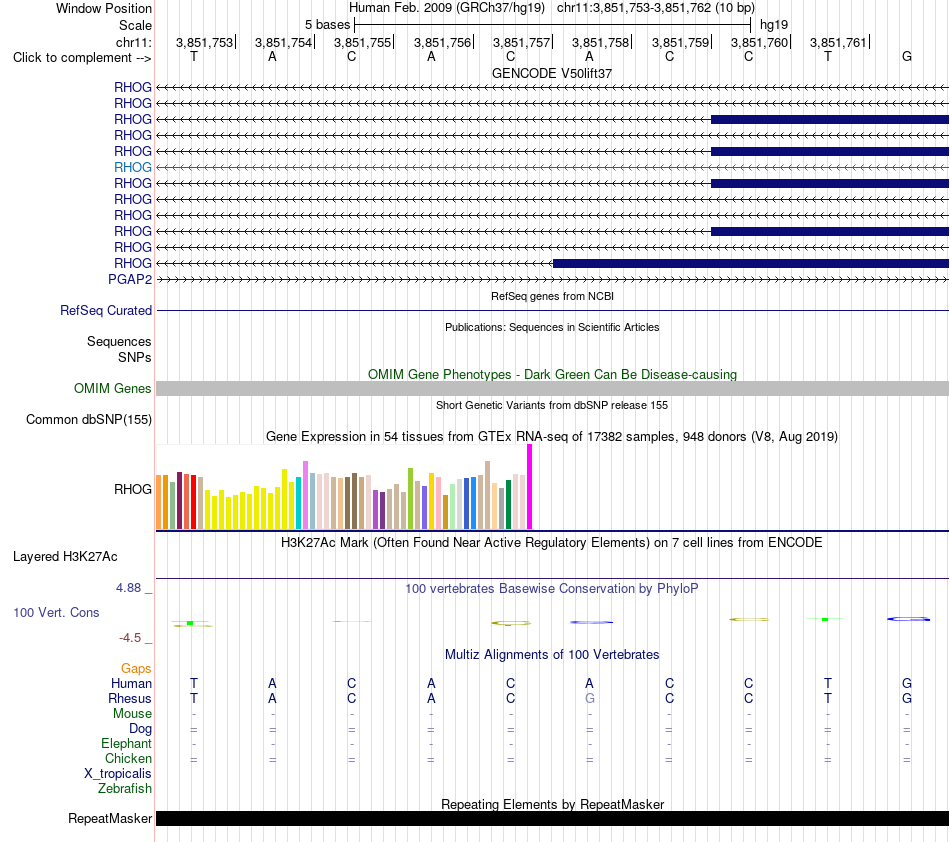Click the gray mismatched G in Rhesus row
The height and width of the screenshot is (842, 950).
(x=590, y=698)
